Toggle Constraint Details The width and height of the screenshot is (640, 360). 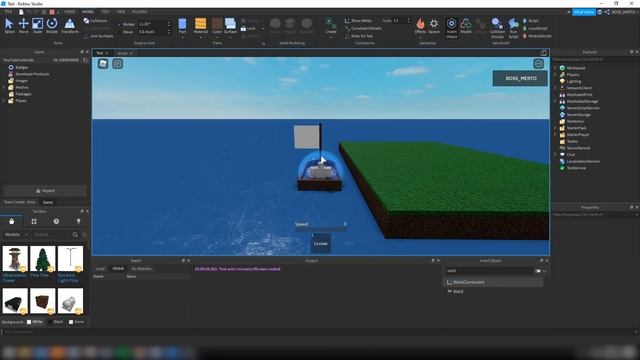click(x=363, y=28)
